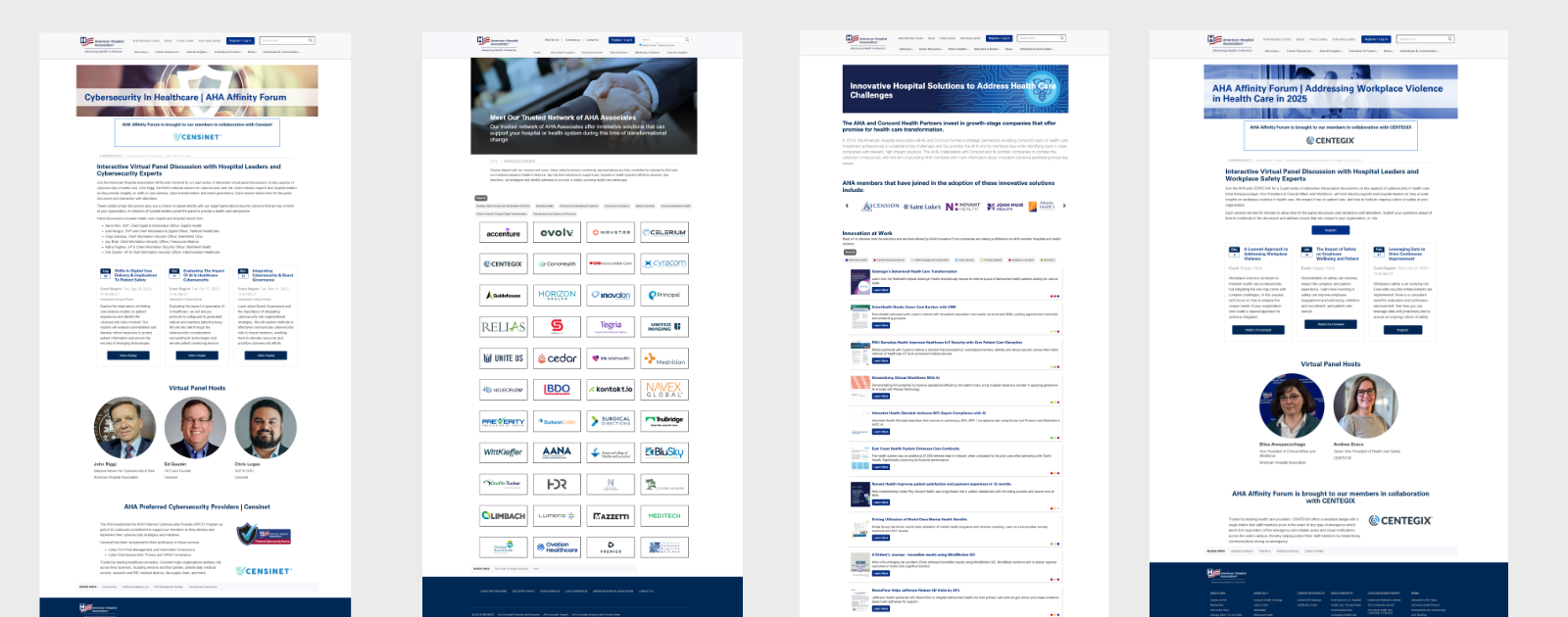Select the Cyracom associate logo

pos(664,263)
